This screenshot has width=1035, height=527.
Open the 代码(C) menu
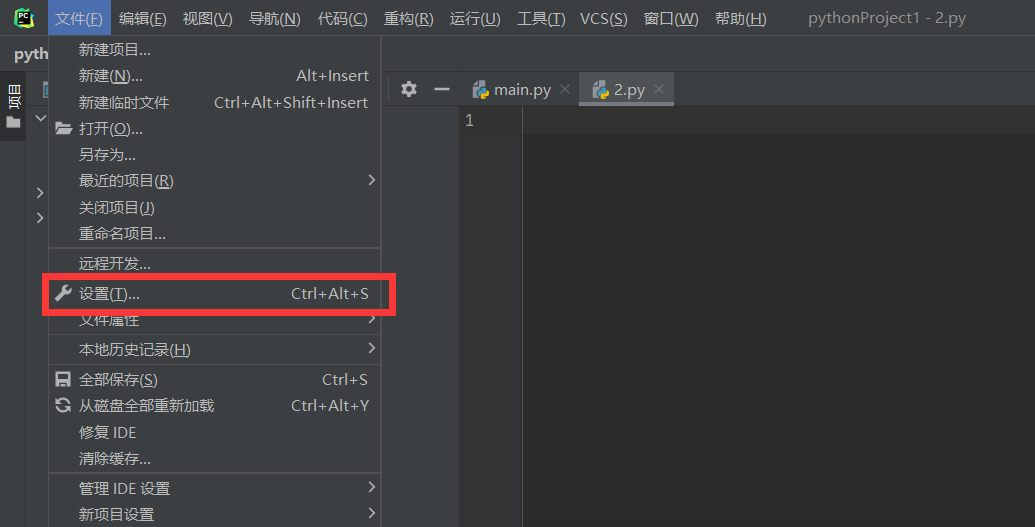pyautogui.click(x=343, y=18)
